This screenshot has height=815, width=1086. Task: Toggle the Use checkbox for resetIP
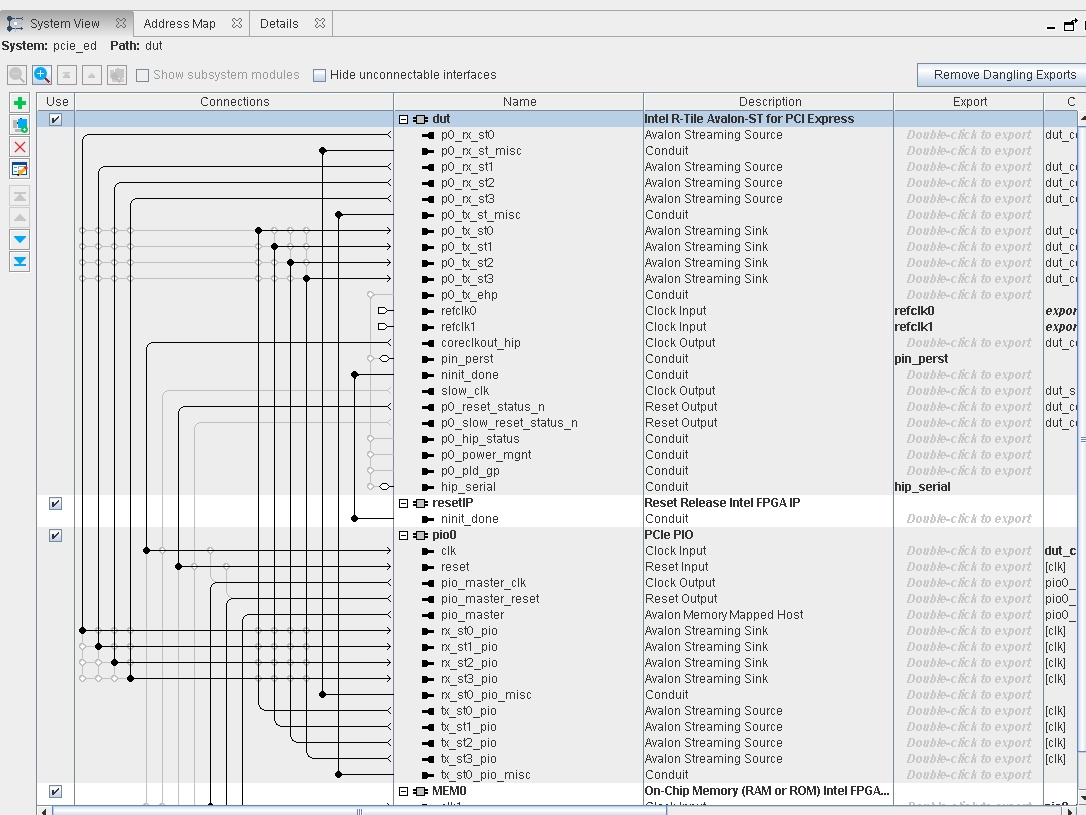point(56,503)
